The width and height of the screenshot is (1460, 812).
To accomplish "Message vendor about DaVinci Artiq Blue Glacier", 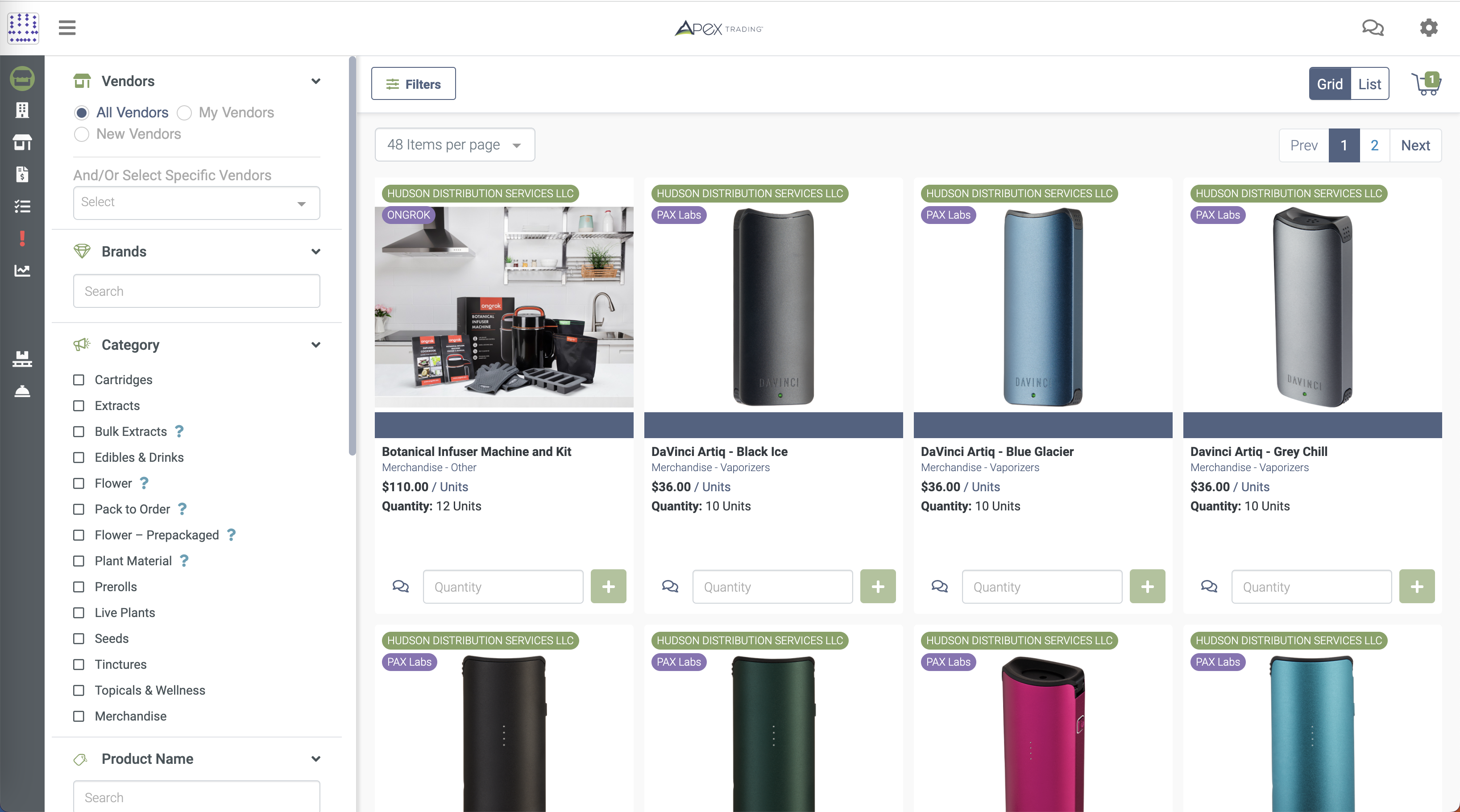I will pos(939,586).
